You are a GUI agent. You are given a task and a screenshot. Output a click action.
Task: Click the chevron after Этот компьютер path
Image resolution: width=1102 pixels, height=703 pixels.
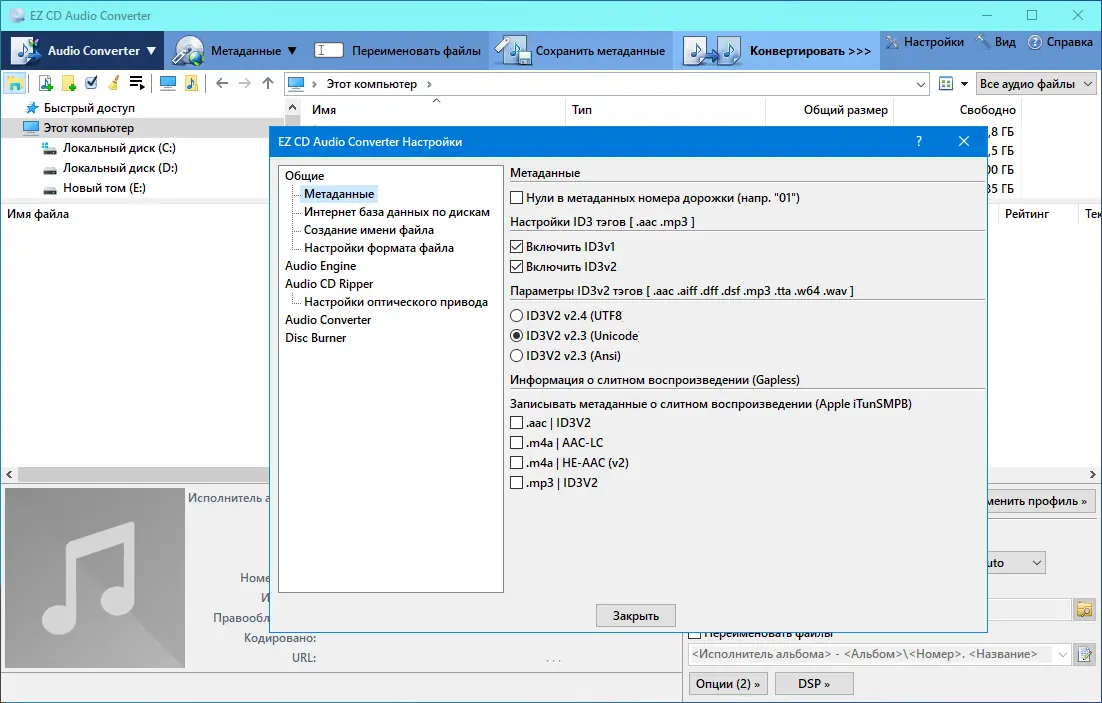click(x=429, y=84)
